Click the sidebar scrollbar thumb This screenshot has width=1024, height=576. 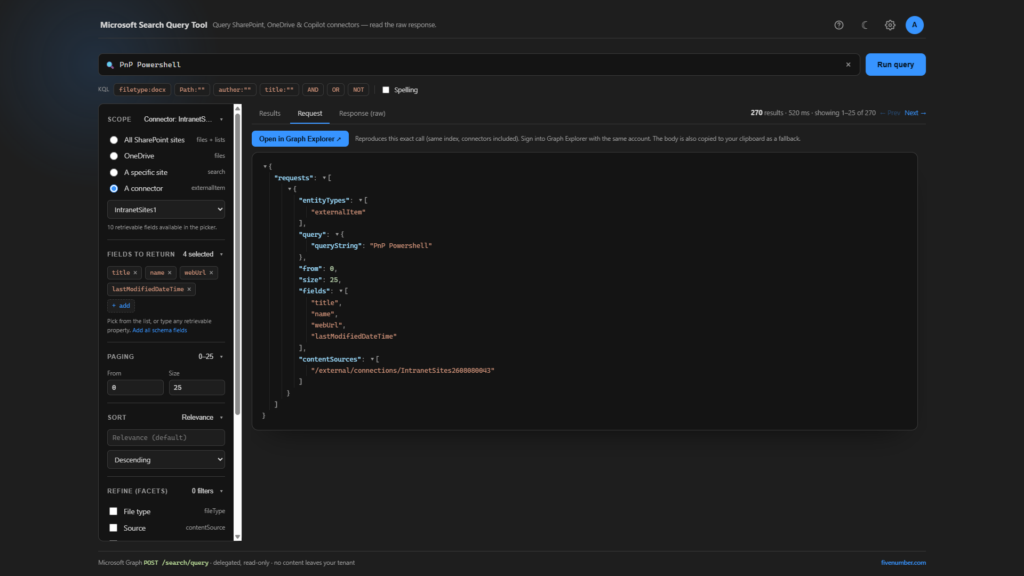(x=237, y=264)
